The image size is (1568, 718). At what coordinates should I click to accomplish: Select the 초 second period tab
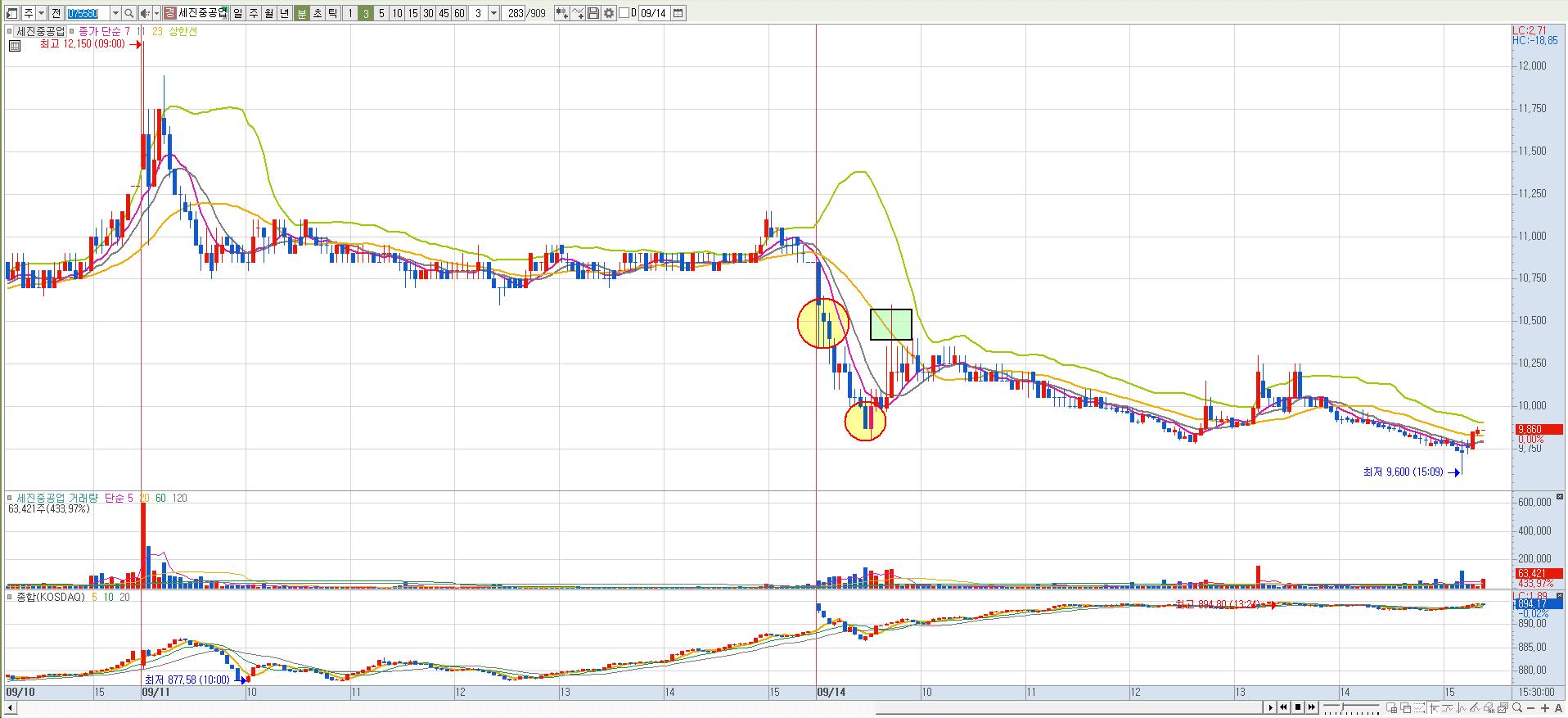click(317, 13)
